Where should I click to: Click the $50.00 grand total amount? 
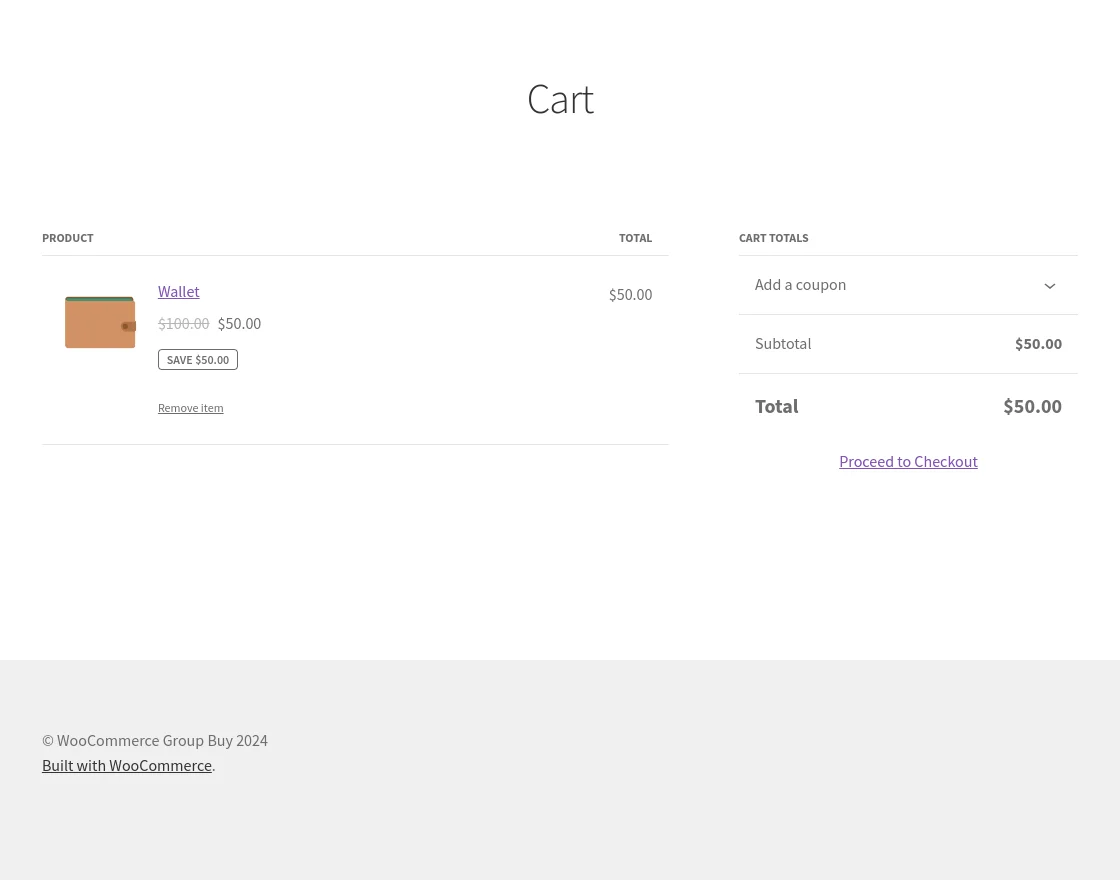(1032, 406)
